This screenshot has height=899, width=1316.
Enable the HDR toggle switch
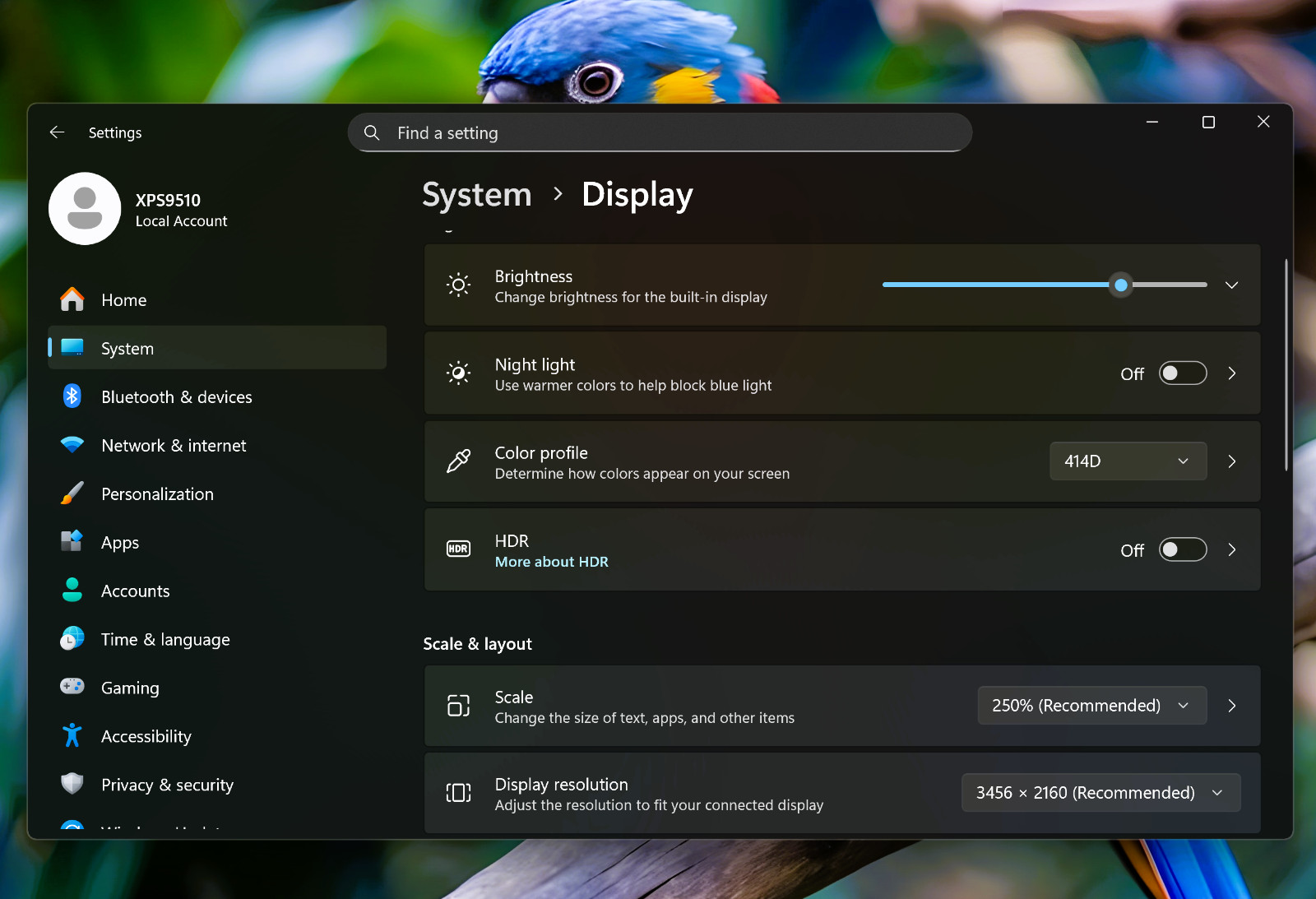pyautogui.click(x=1183, y=549)
